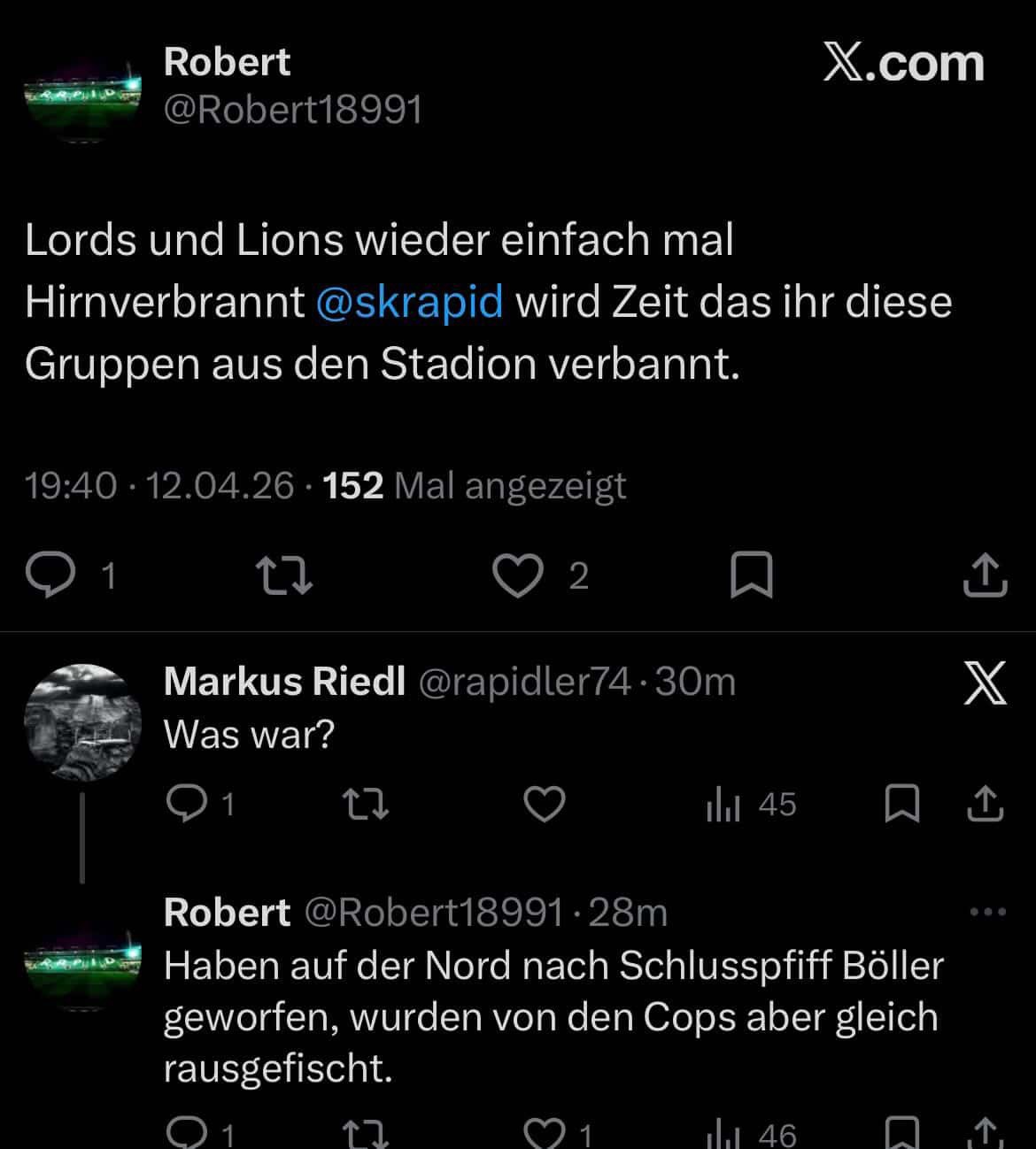1036x1149 pixels.
Task: Open the 19:40 · 12.04.26 timestamp
Action: [x=159, y=485]
